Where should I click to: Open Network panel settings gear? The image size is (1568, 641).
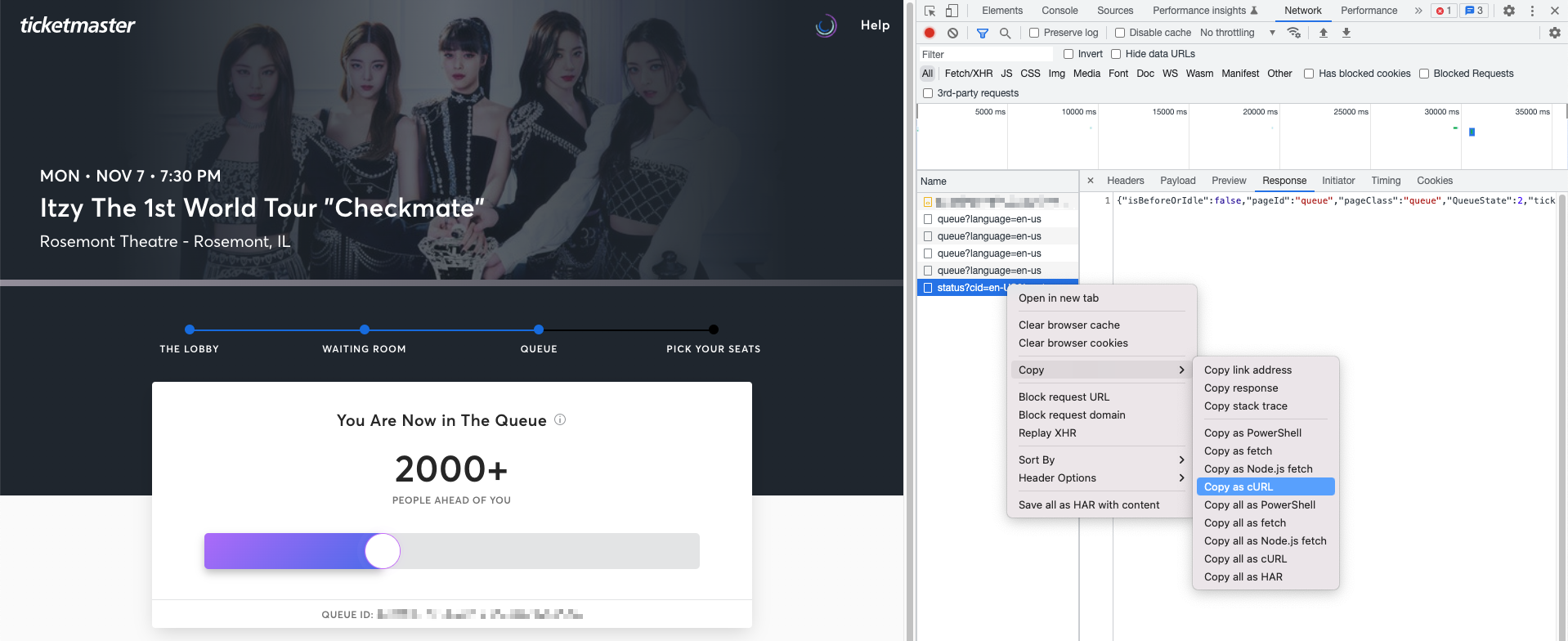point(1555,33)
